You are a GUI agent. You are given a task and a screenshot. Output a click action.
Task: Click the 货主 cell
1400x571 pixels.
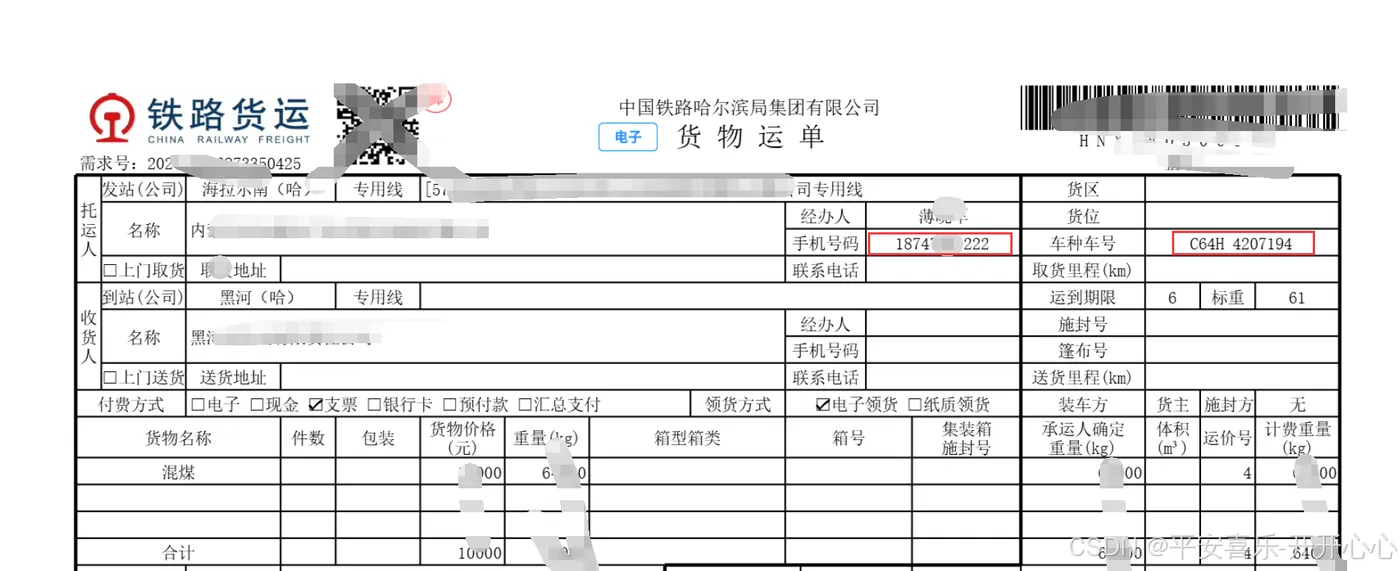[x=1173, y=405]
